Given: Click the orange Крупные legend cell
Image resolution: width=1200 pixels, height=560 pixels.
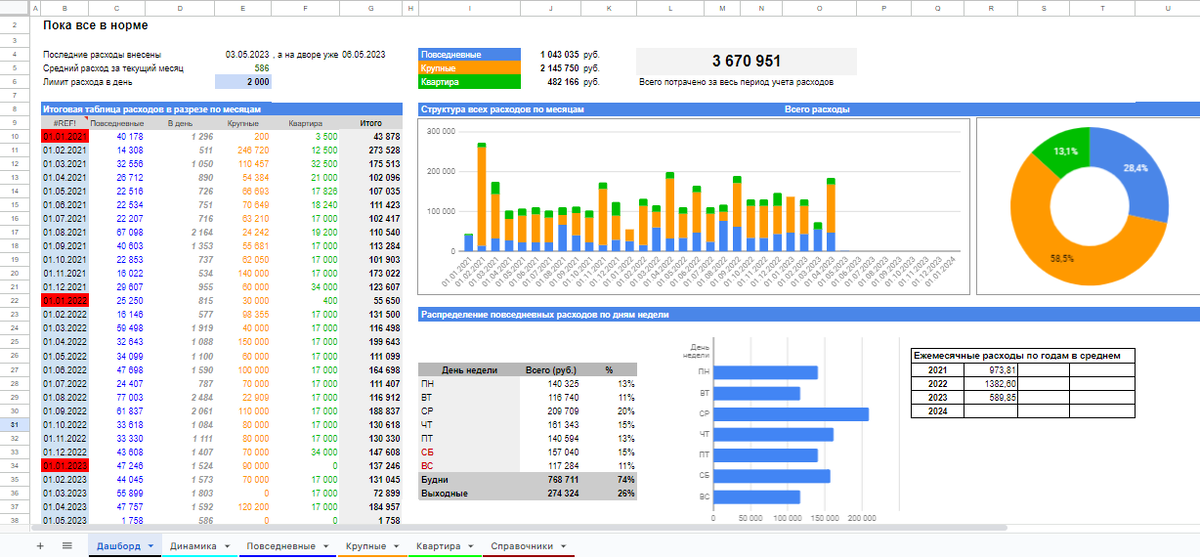Looking at the screenshot, I should [469, 68].
